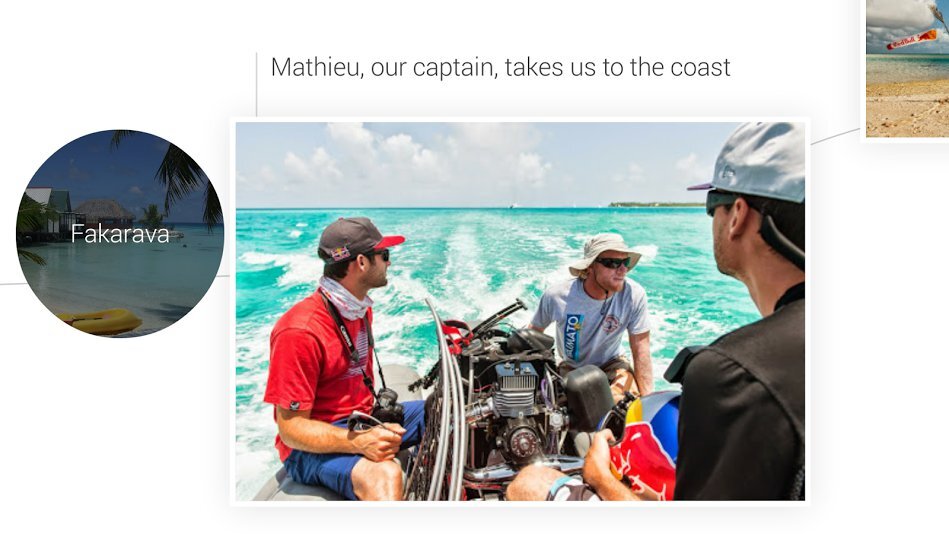Click the distant island on the horizon
The height and width of the screenshot is (534, 949).
coord(657,205)
